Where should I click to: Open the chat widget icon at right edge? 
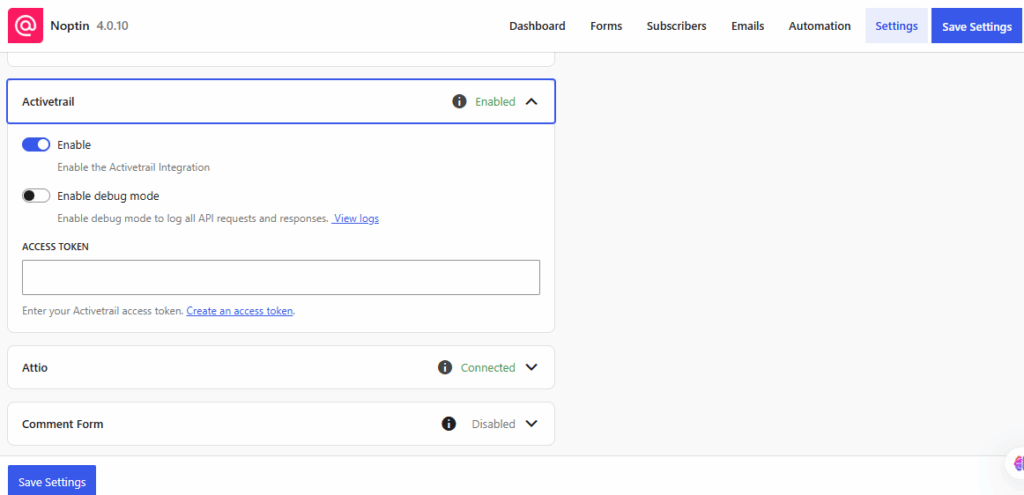coord(1017,463)
